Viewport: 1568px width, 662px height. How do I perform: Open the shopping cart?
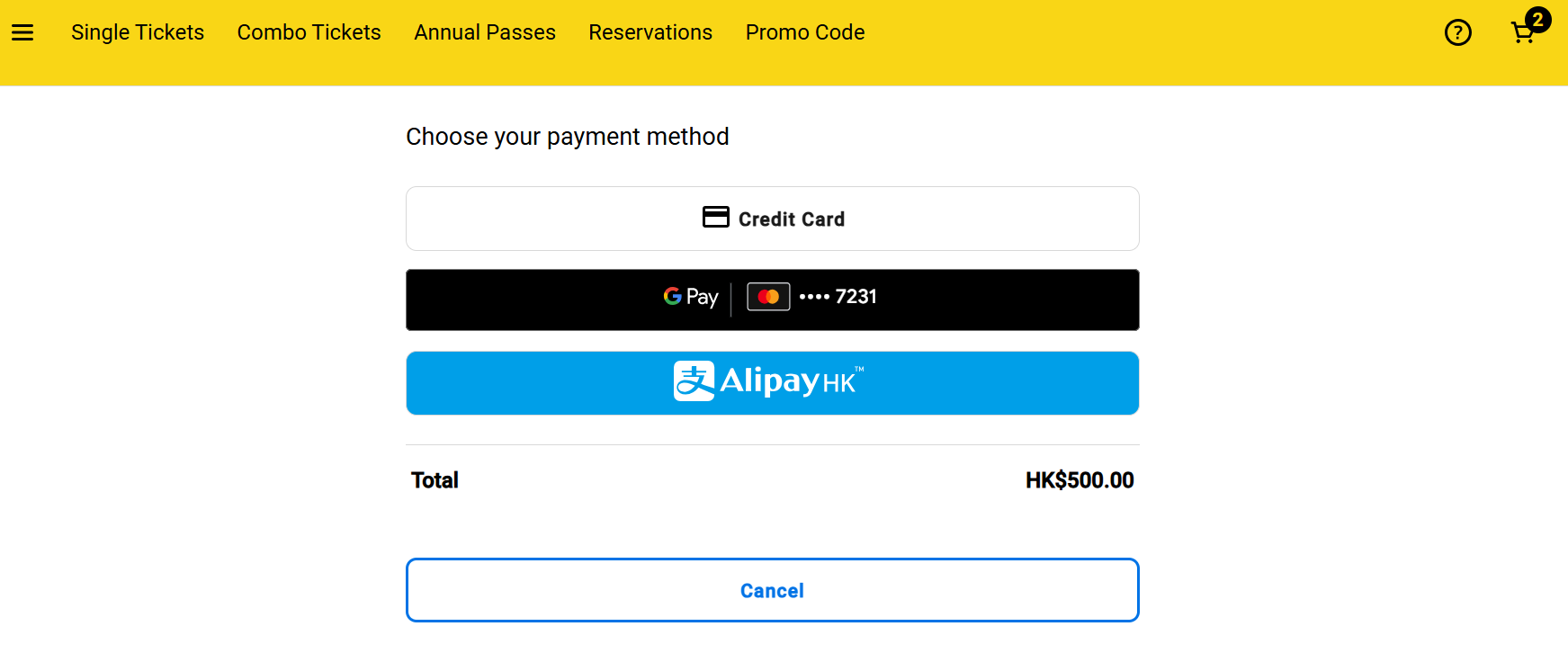pyautogui.click(x=1522, y=34)
